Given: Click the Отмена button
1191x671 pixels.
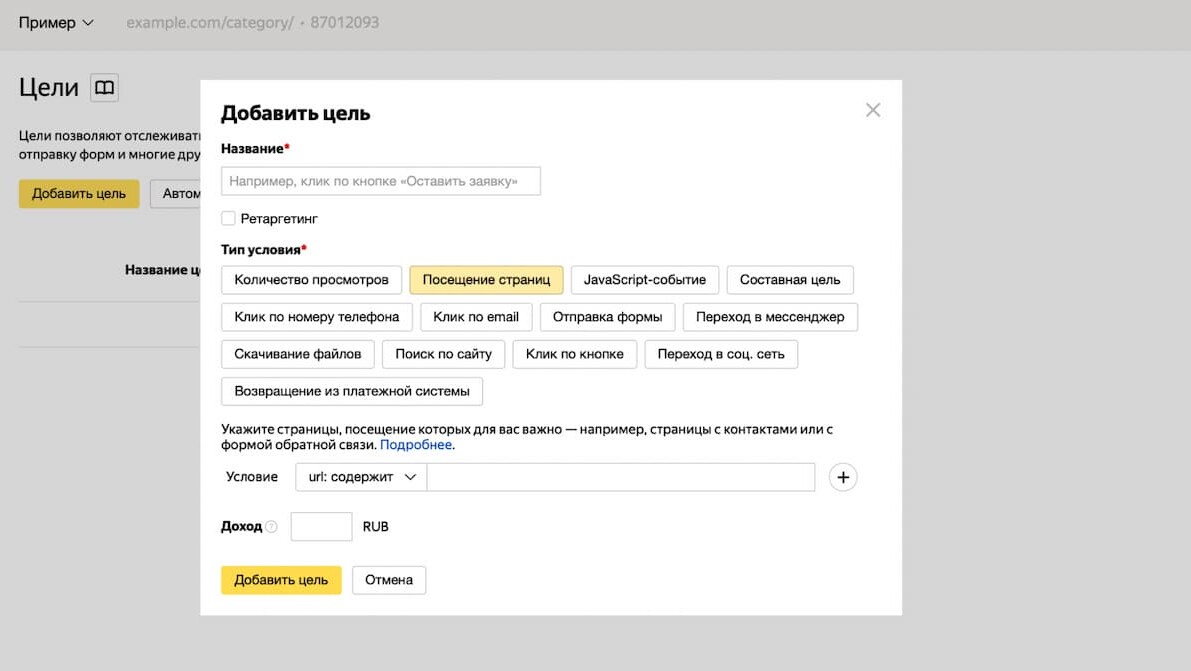Looking at the screenshot, I should pos(389,580).
